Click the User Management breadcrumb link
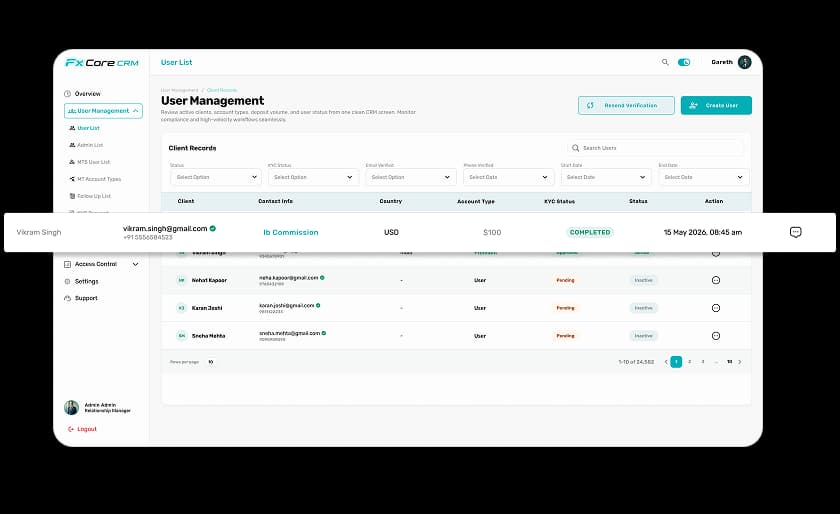This screenshot has width=840, height=514. coord(179,90)
